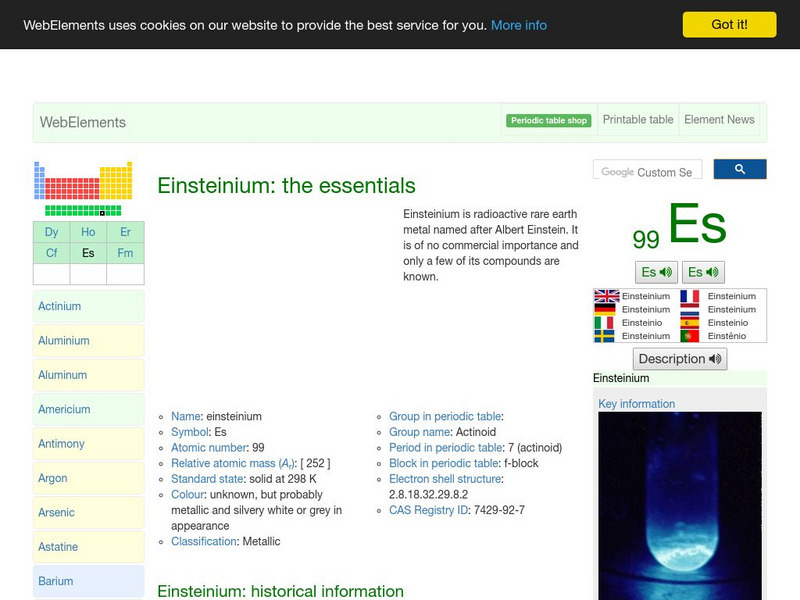Viewport: 800px width, 600px height.
Task: Open the Element News menu item
Action: 719,119
